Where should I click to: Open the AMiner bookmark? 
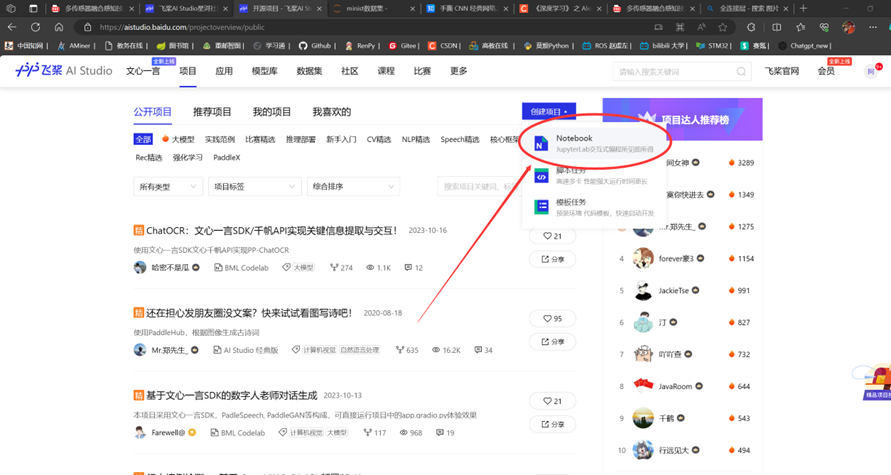75,45
